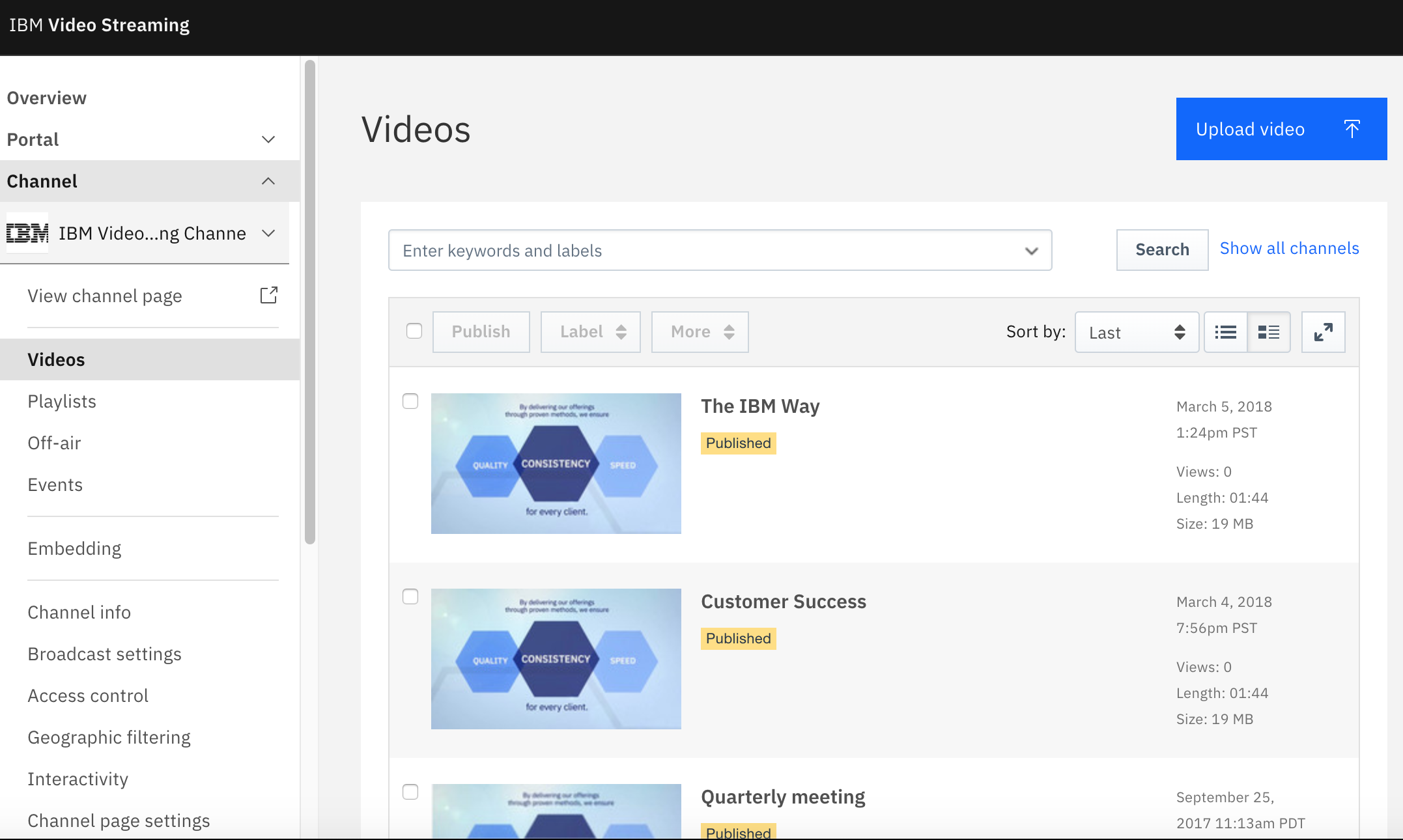The width and height of the screenshot is (1403, 840).
Task: Check the box for Quarterly meeting
Action: (410, 792)
